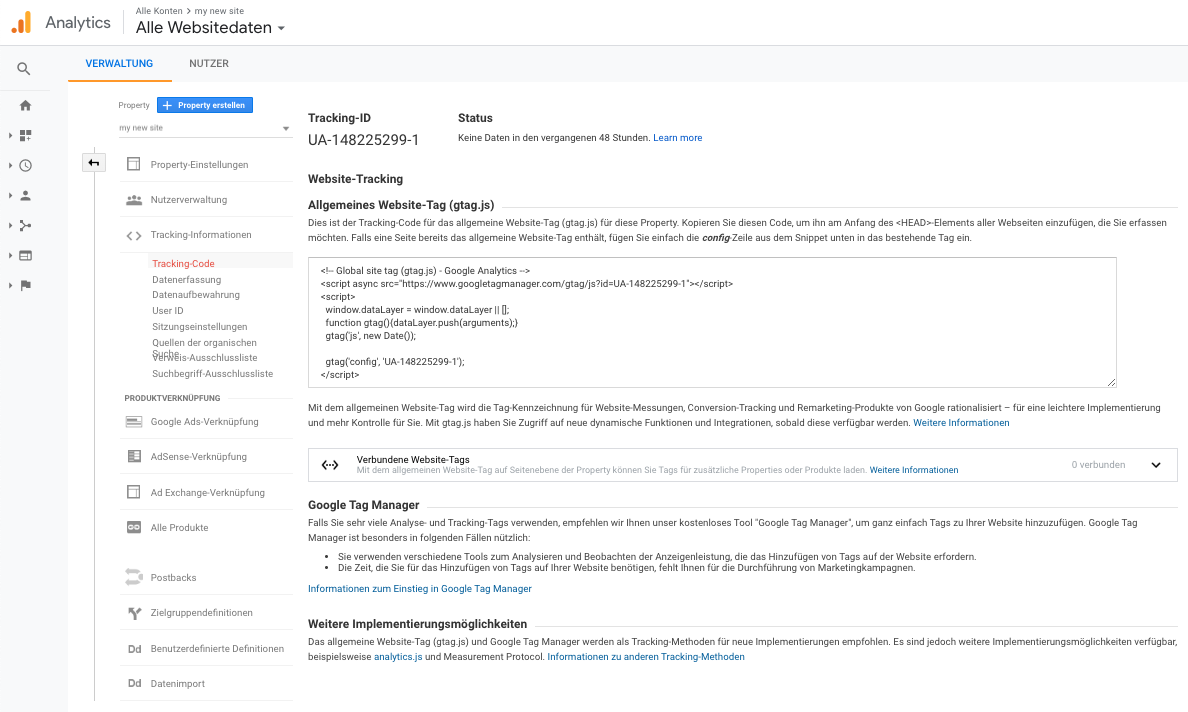Viewport: 1188px width, 712px height.
Task: Click the AdSense-Verknüpfung icon
Action: point(134,457)
